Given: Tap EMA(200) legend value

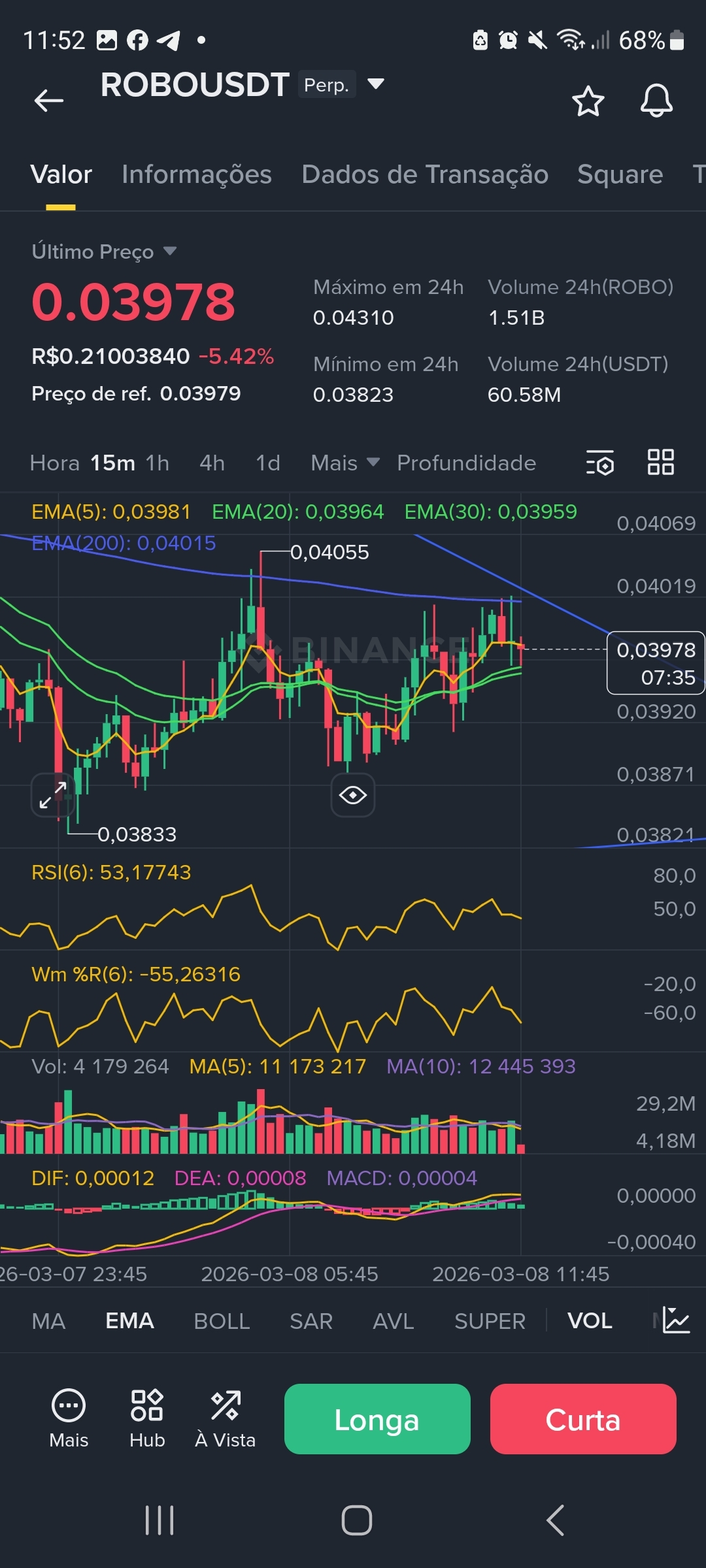Looking at the screenshot, I should (124, 543).
